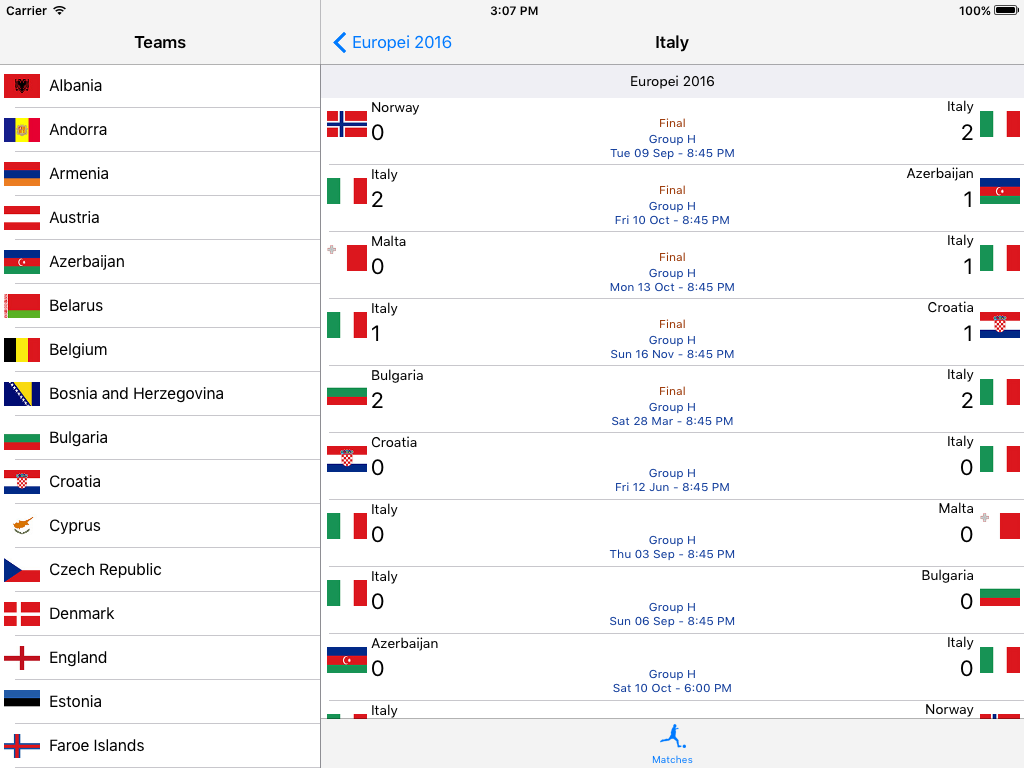
Task: Tap the Czech Republic flag icon
Action: click(22, 570)
